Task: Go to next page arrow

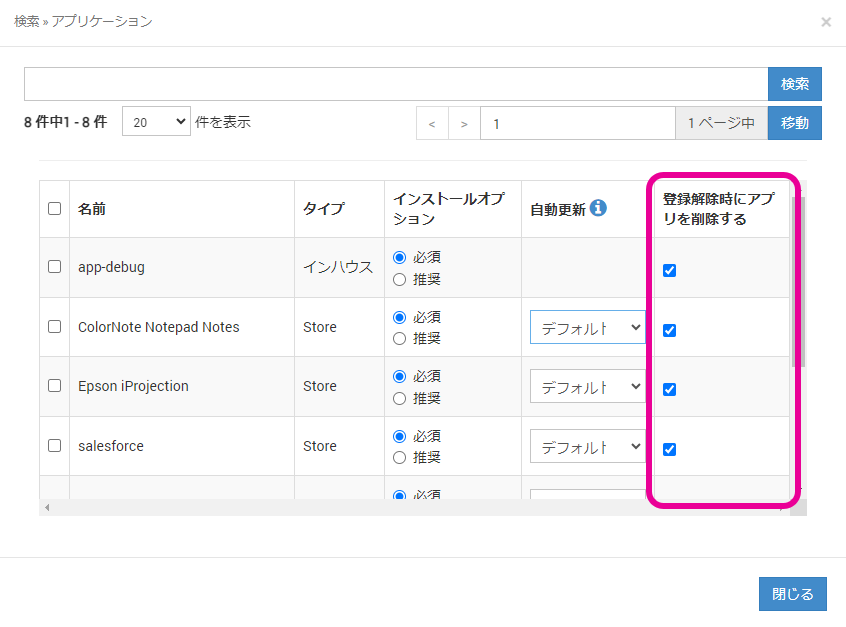Action: (x=464, y=124)
